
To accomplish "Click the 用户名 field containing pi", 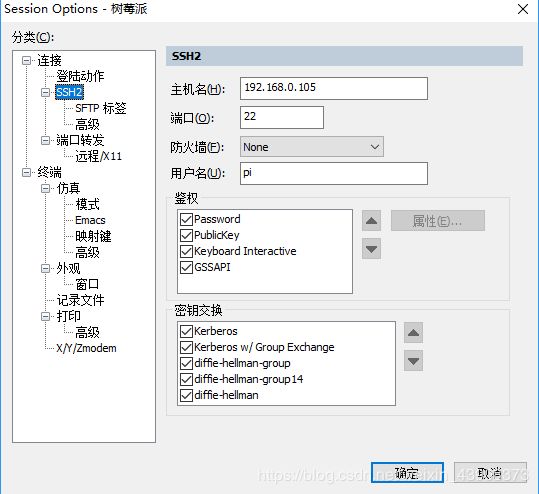I will coord(333,174).
